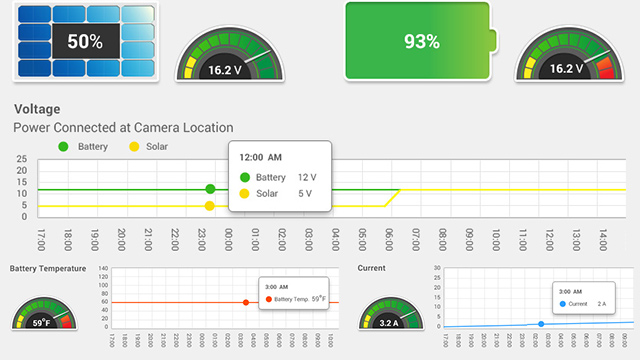The height and width of the screenshot is (360, 640).
Task: Click the Voltage section heading
Action: coord(37,109)
